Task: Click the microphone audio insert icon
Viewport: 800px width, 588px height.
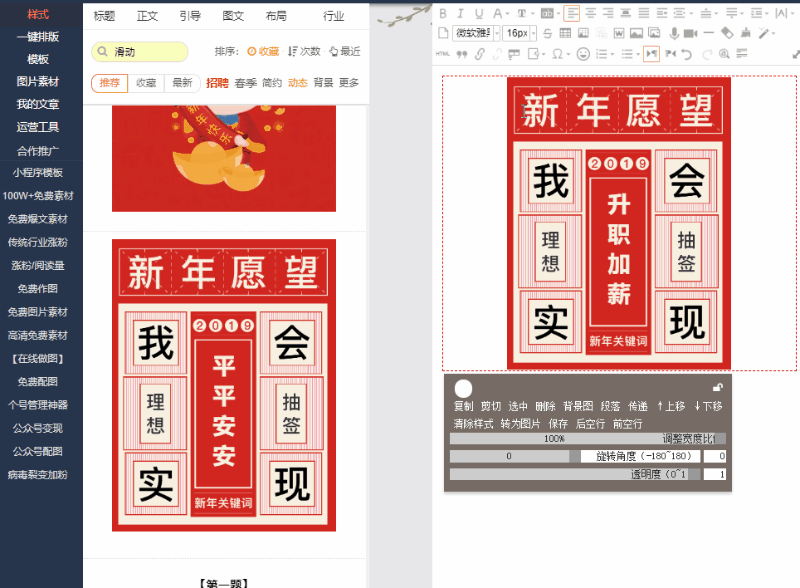Action: pos(674,33)
